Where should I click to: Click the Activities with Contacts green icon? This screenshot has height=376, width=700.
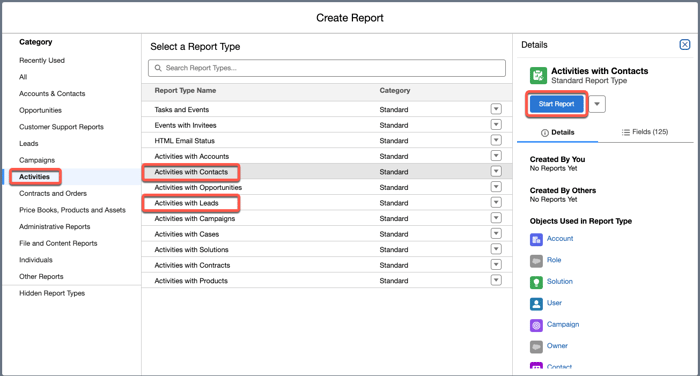point(538,75)
